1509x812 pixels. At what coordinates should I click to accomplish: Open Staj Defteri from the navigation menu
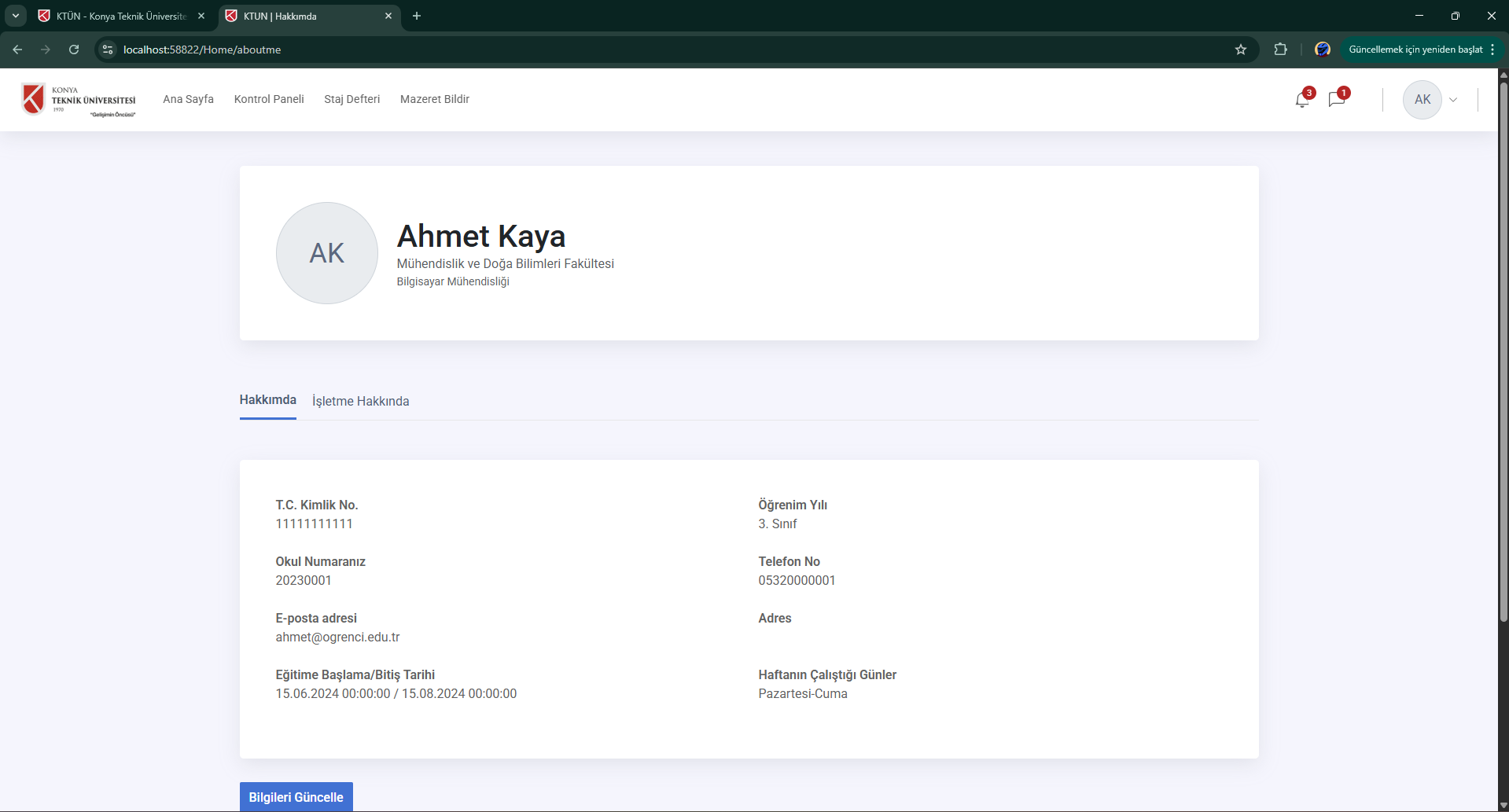tap(351, 99)
